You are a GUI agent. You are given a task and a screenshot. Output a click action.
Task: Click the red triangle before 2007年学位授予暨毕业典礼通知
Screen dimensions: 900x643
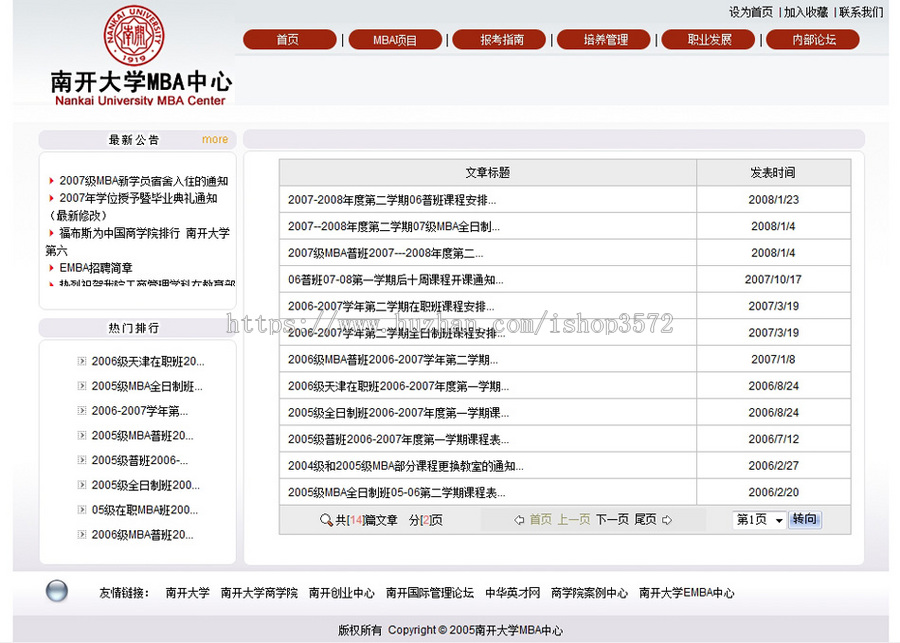[x=51, y=198]
